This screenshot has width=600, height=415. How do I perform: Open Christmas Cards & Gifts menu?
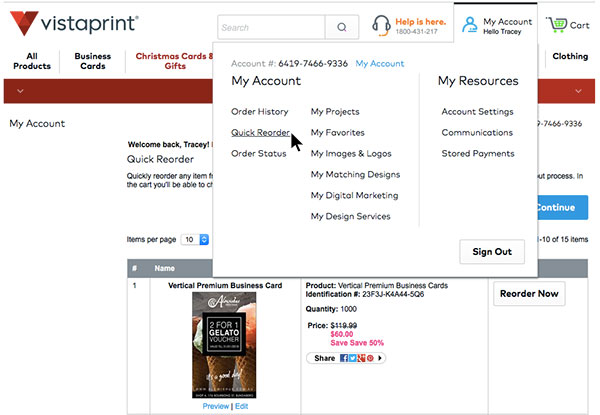(174, 61)
